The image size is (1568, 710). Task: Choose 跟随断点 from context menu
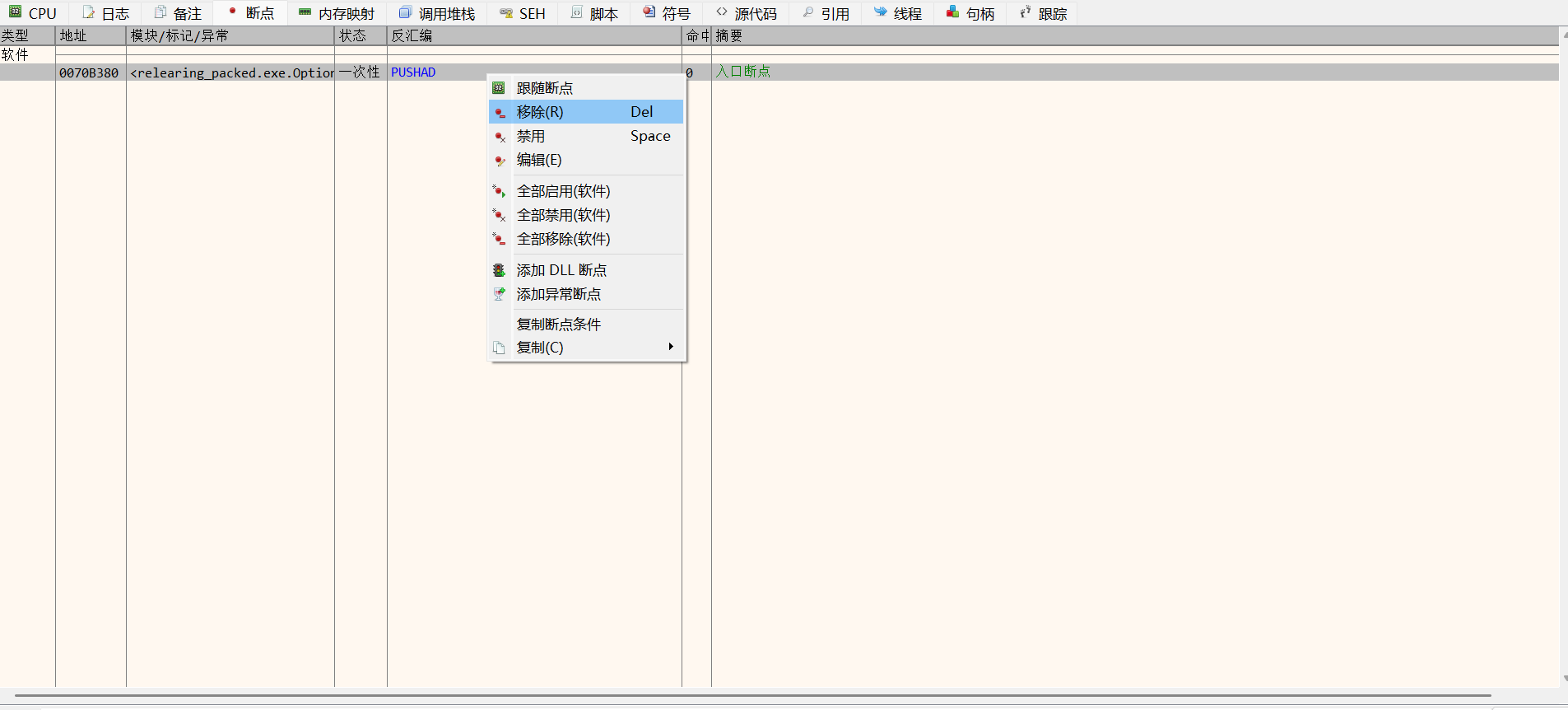[586, 88]
